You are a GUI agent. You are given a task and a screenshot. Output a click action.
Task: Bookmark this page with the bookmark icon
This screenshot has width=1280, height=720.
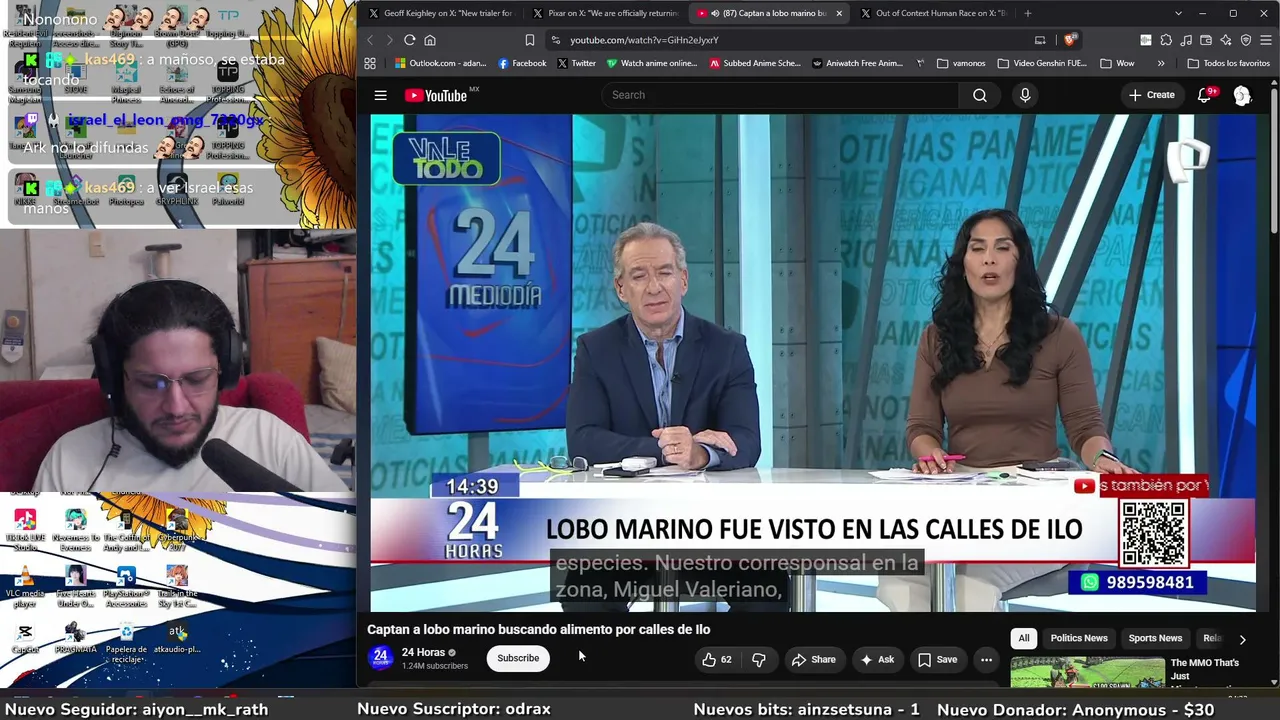530,40
